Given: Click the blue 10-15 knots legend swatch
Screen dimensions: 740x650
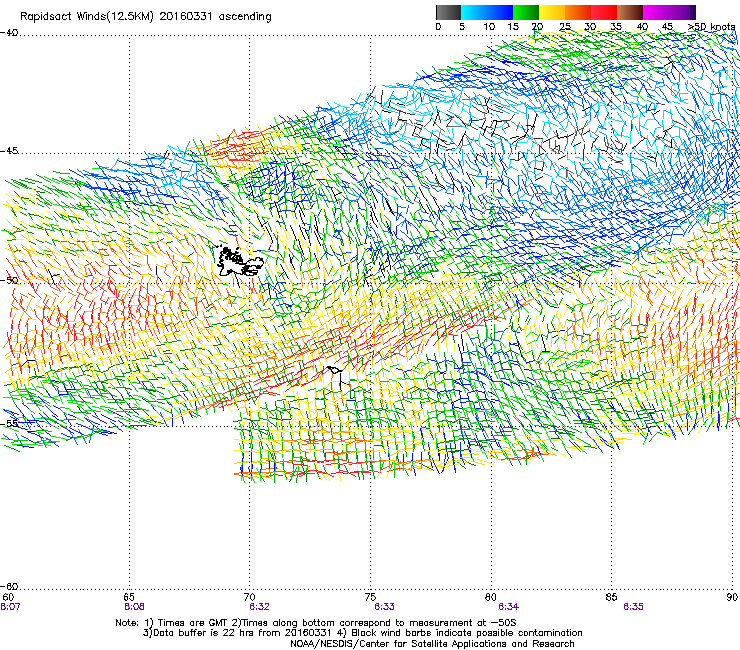Looking at the screenshot, I should click(x=500, y=12).
